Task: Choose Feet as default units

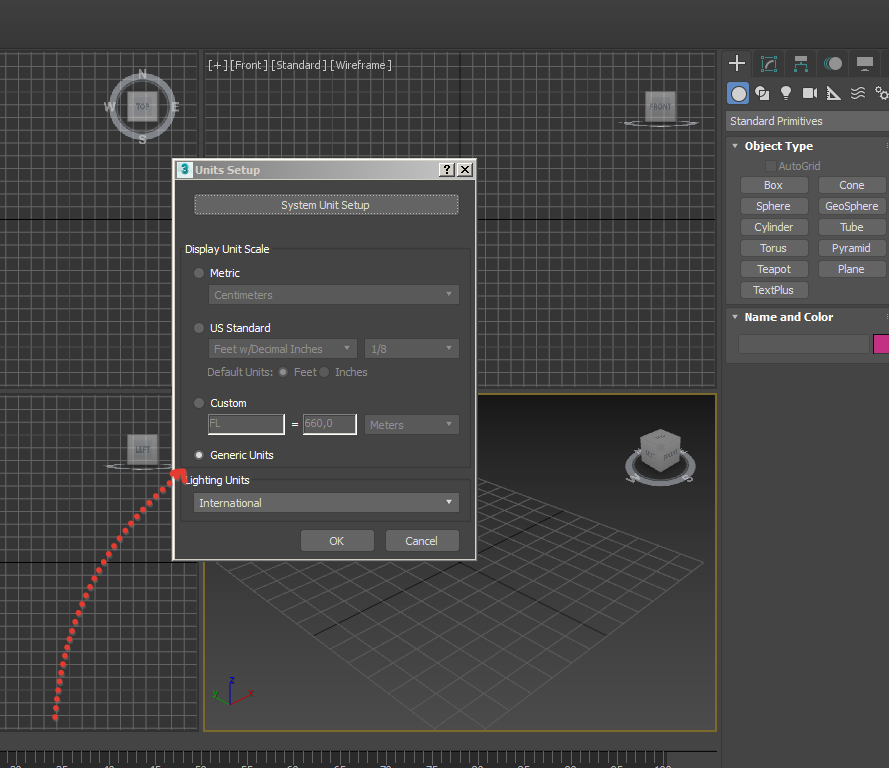Action: tap(283, 372)
